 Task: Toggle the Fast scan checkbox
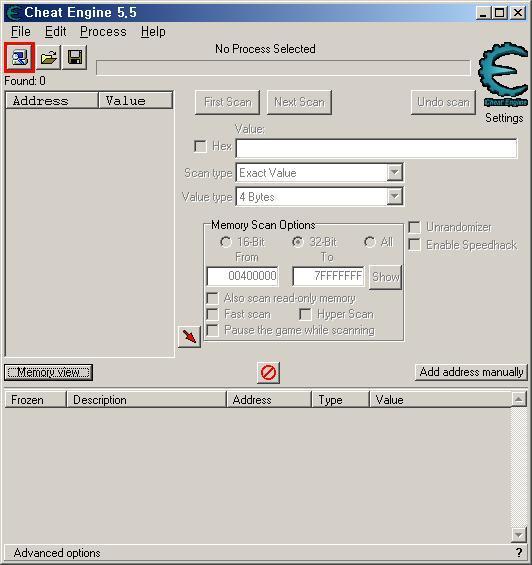click(x=212, y=314)
